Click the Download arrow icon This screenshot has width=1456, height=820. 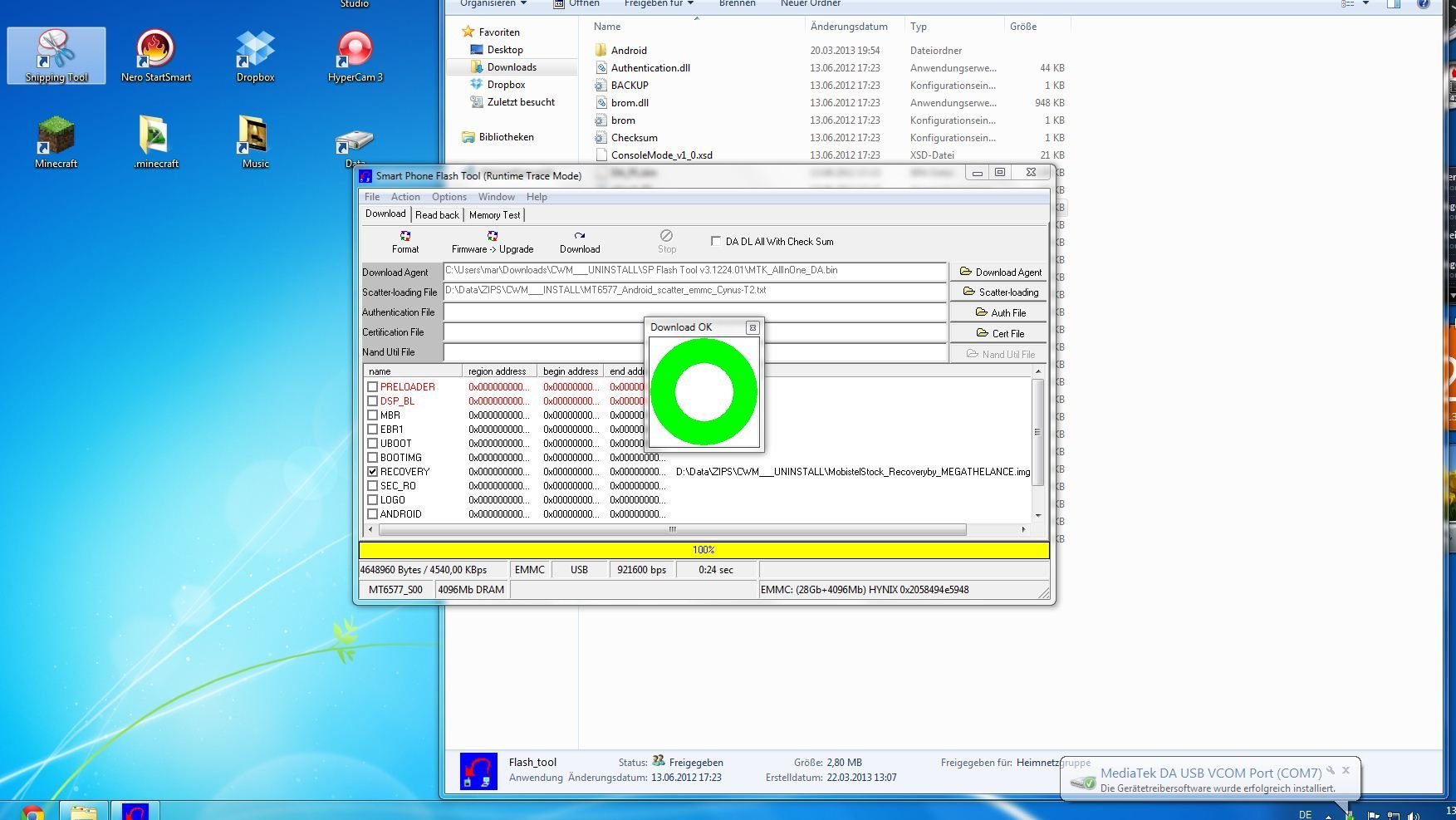pyautogui.click(x=580, y=236)
